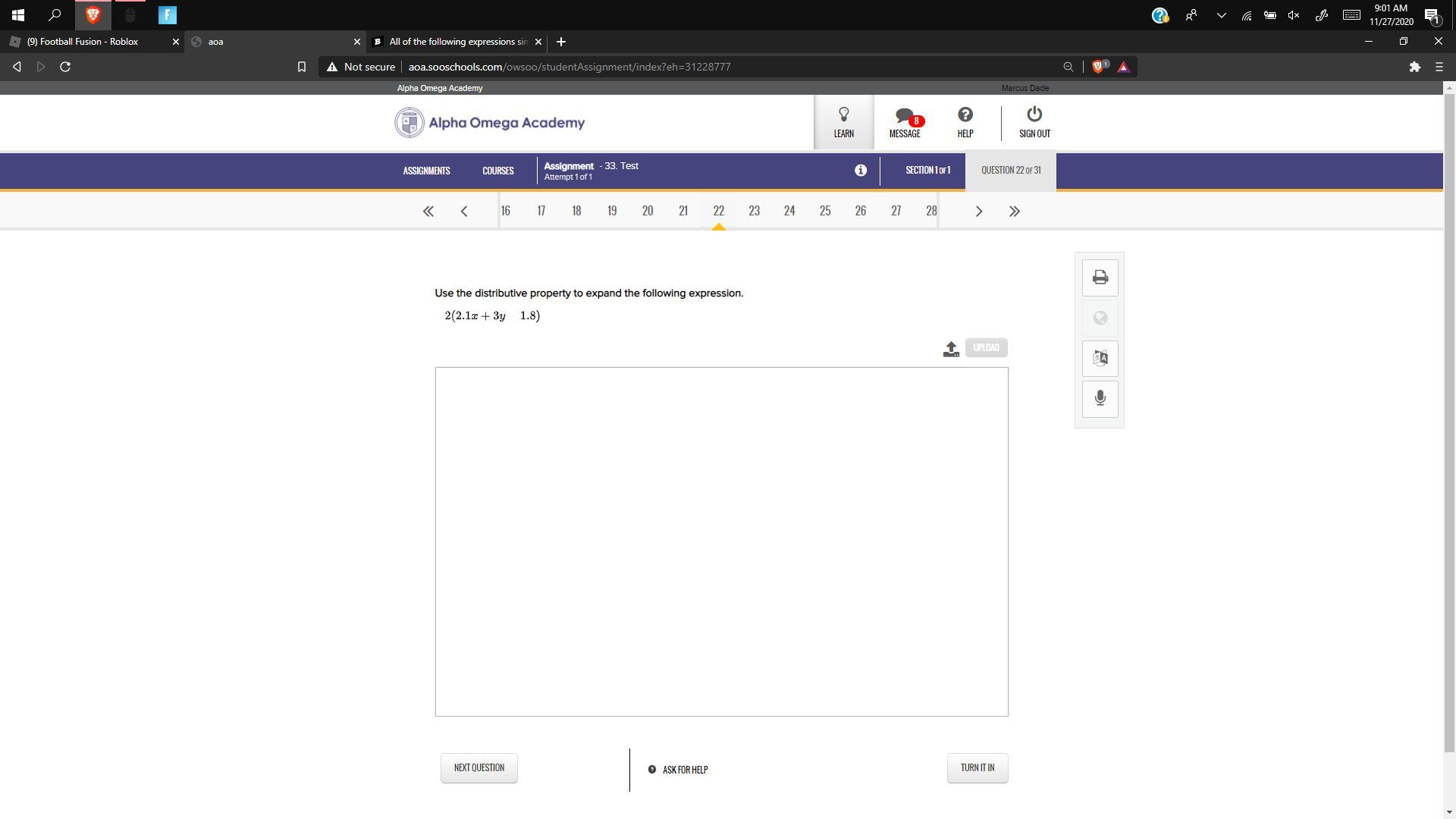Click the Sign Out power icon
The width and height of the screenshot is (1456, 819).
click(1034, 122)
